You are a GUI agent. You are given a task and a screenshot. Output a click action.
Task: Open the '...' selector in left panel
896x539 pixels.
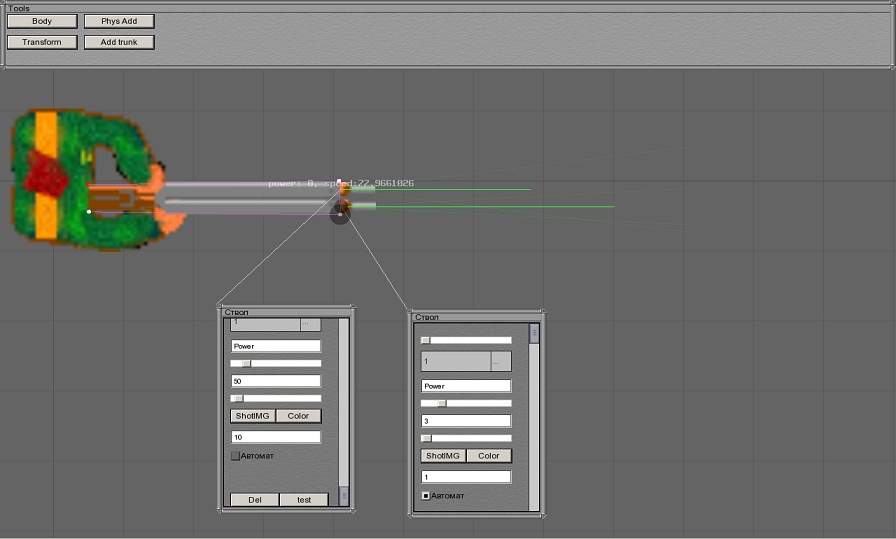point(310,324)
